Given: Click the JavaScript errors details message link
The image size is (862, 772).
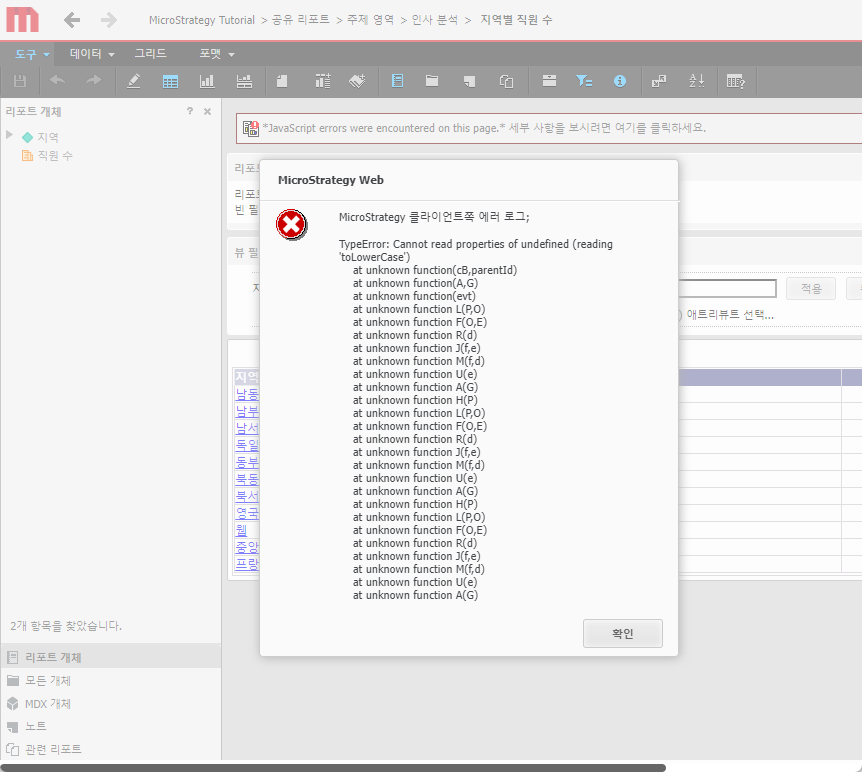Looking at the screenshot, I should pyautogui.click(x=484, y=128).
